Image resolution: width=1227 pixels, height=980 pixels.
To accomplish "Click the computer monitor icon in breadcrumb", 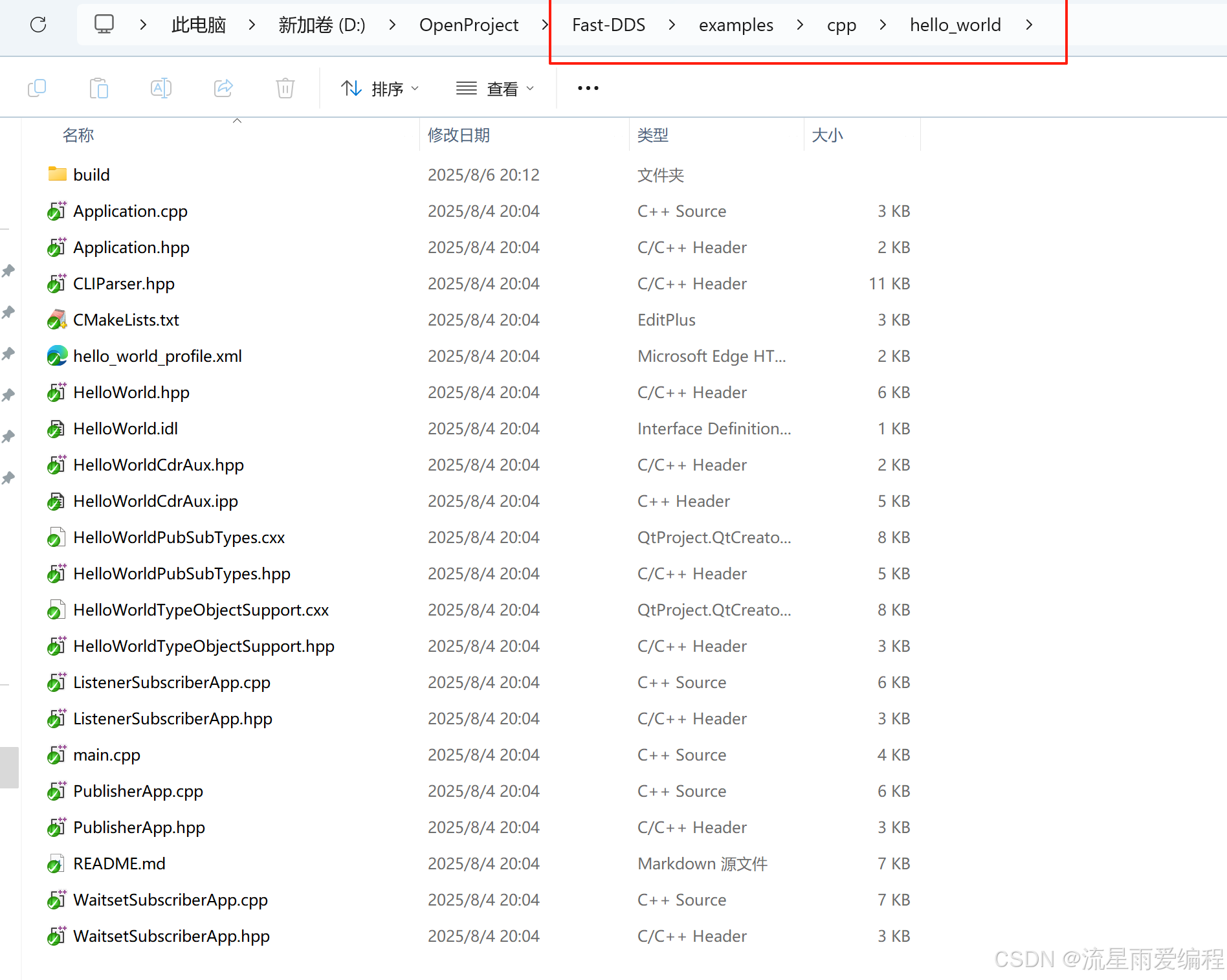I will coord(104,25).
